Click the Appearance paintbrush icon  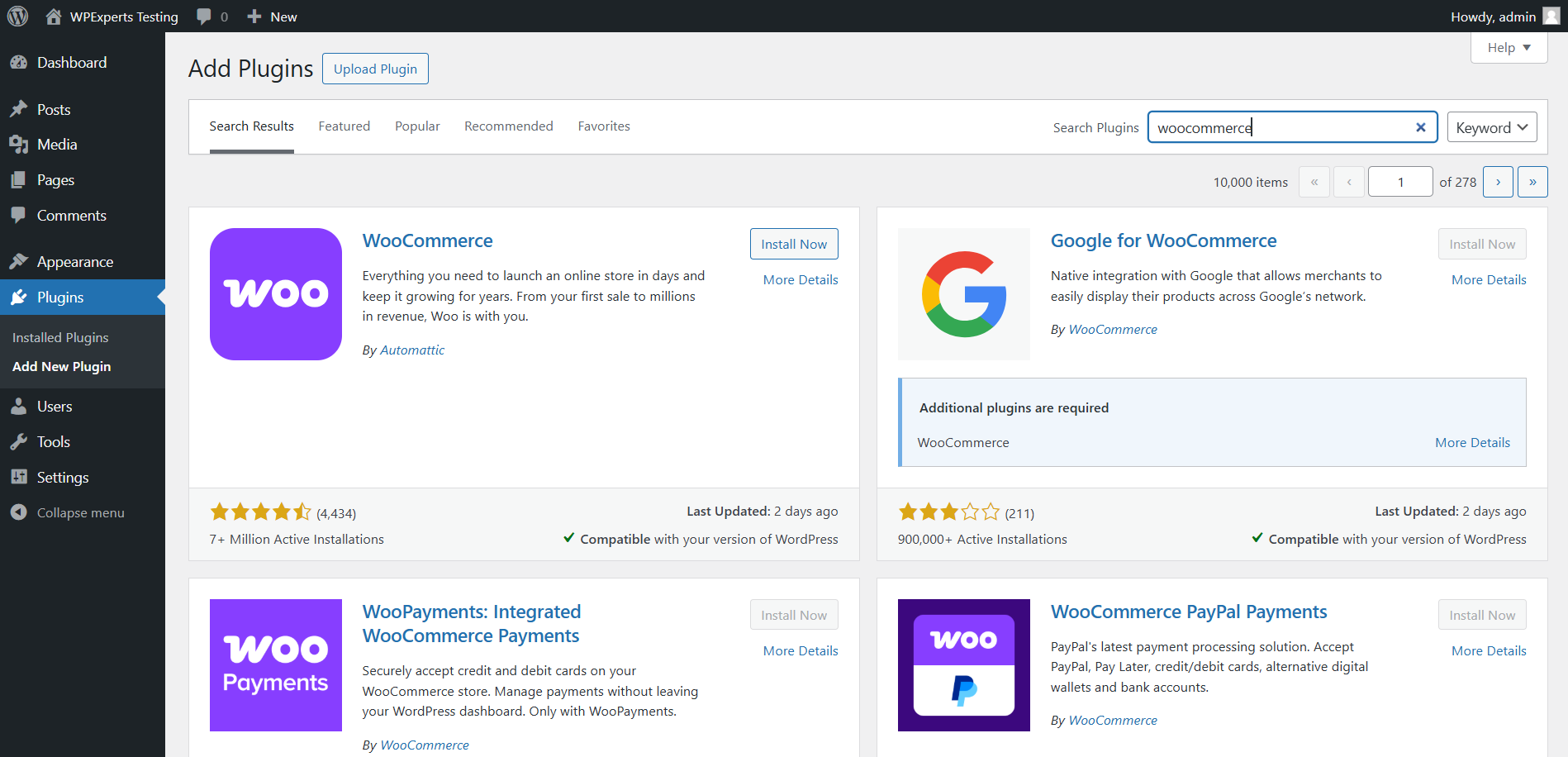pyautogui.click(x=18, y=262)
